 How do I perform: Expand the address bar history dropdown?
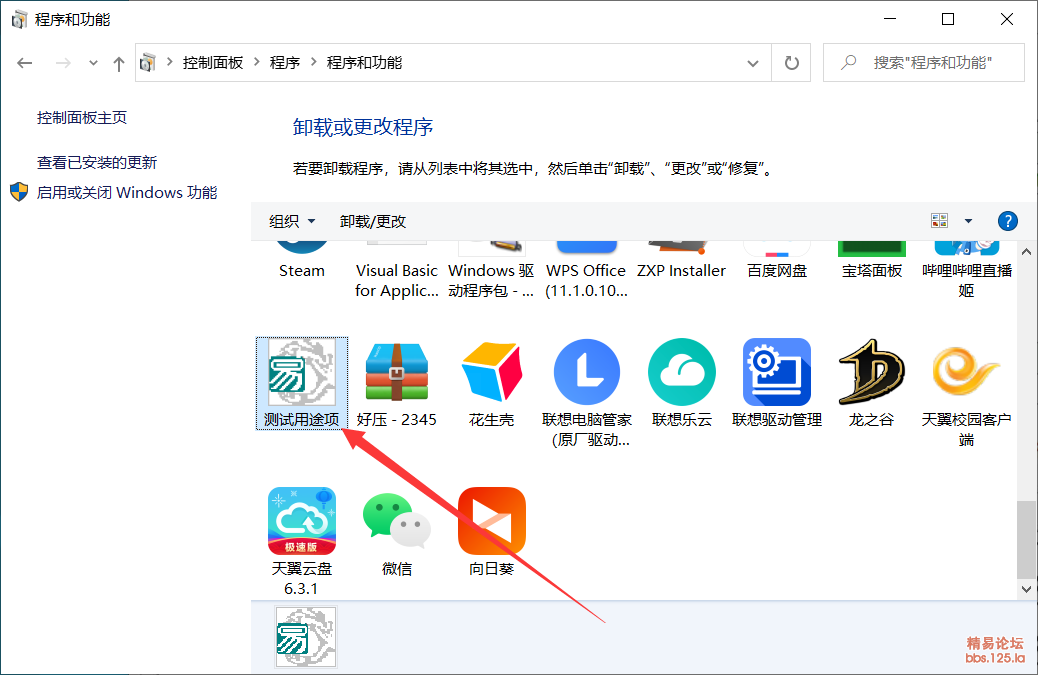click(x=753, y=64)
